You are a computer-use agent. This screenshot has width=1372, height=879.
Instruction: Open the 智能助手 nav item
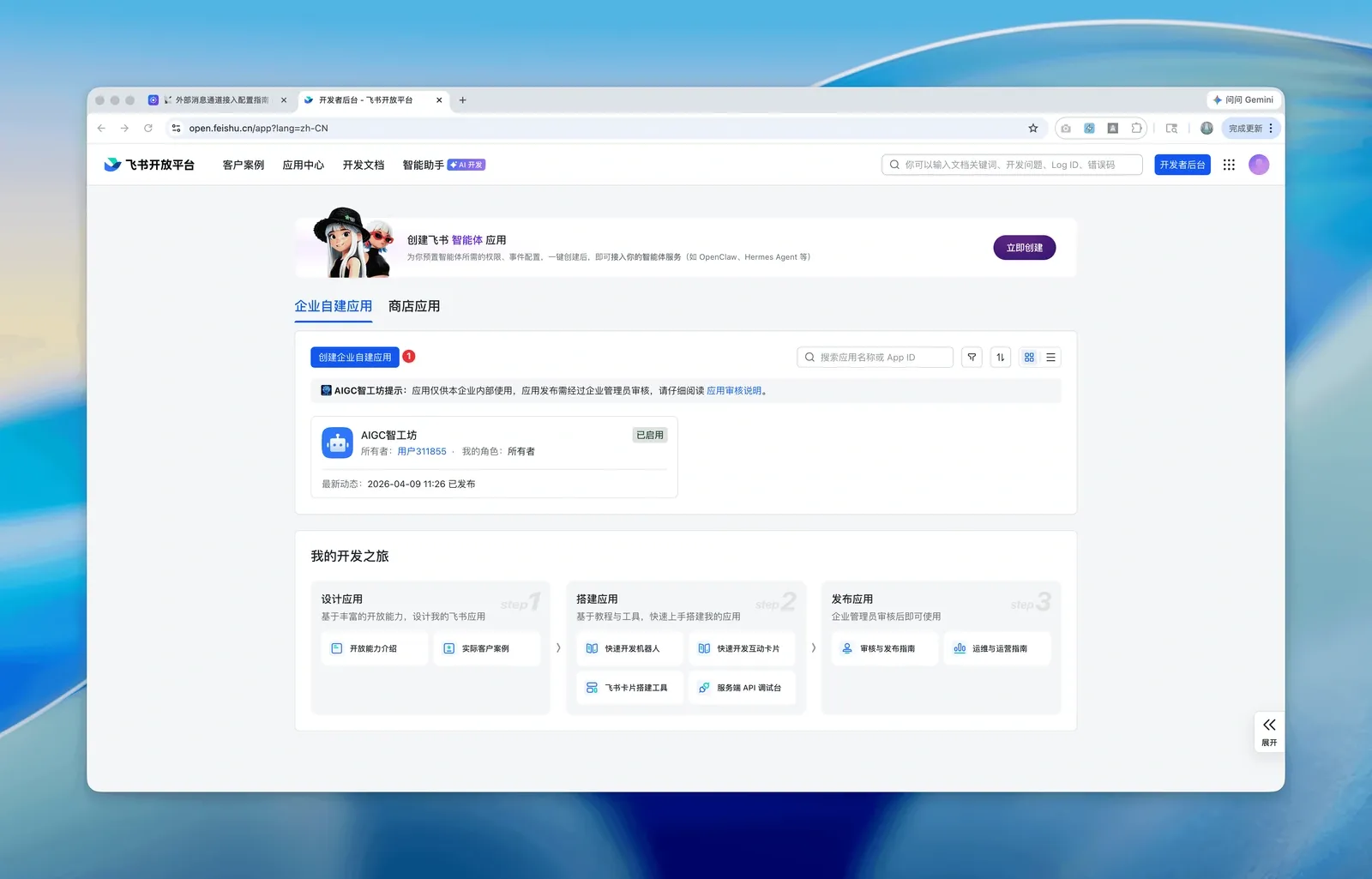424,165
